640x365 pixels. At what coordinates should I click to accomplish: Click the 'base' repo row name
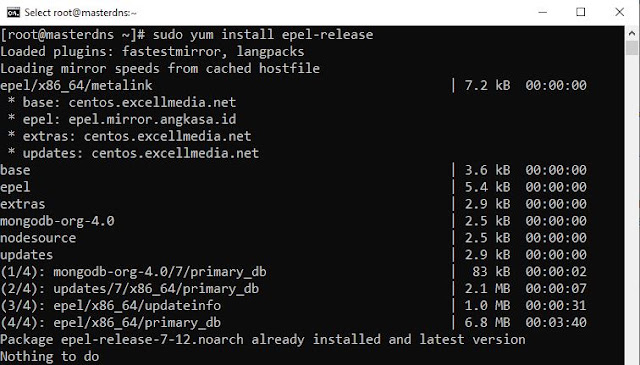click(x=15, y=170)
